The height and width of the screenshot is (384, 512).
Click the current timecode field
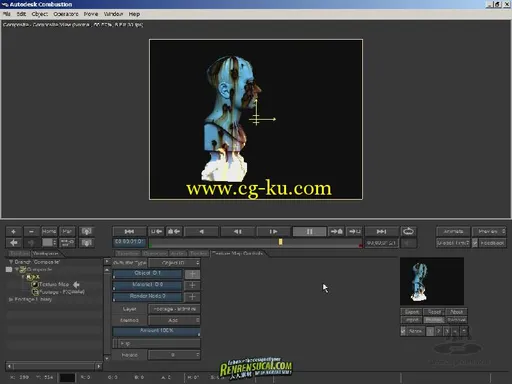click(129, 242)
